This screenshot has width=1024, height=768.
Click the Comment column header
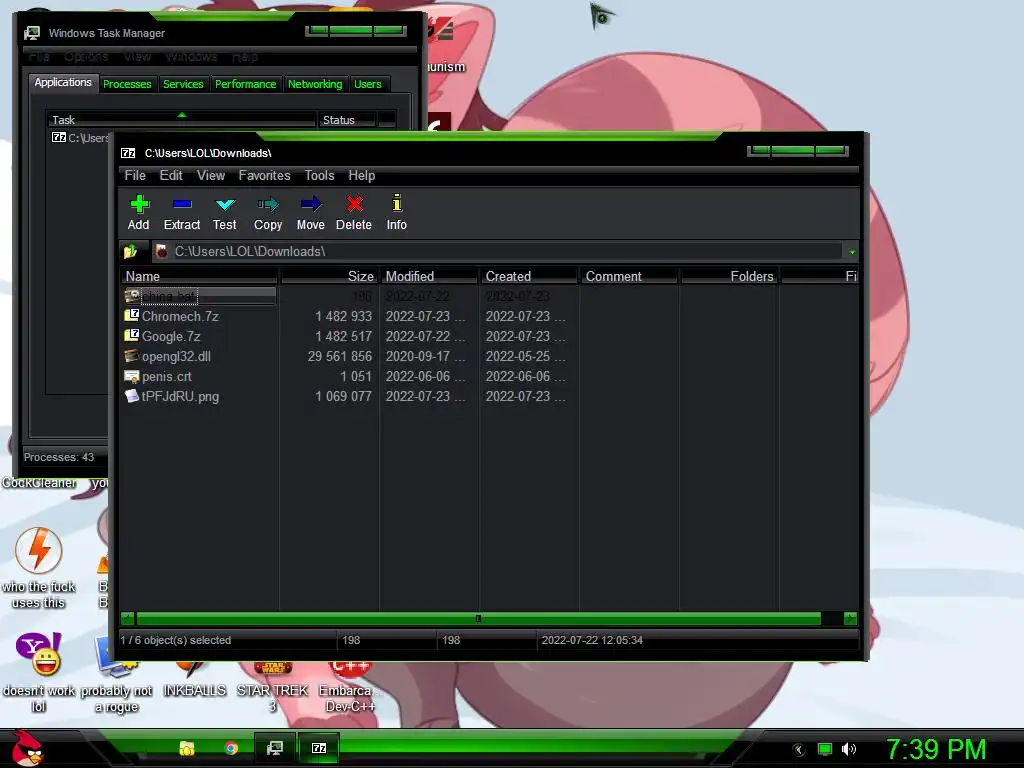pos(630,276)
